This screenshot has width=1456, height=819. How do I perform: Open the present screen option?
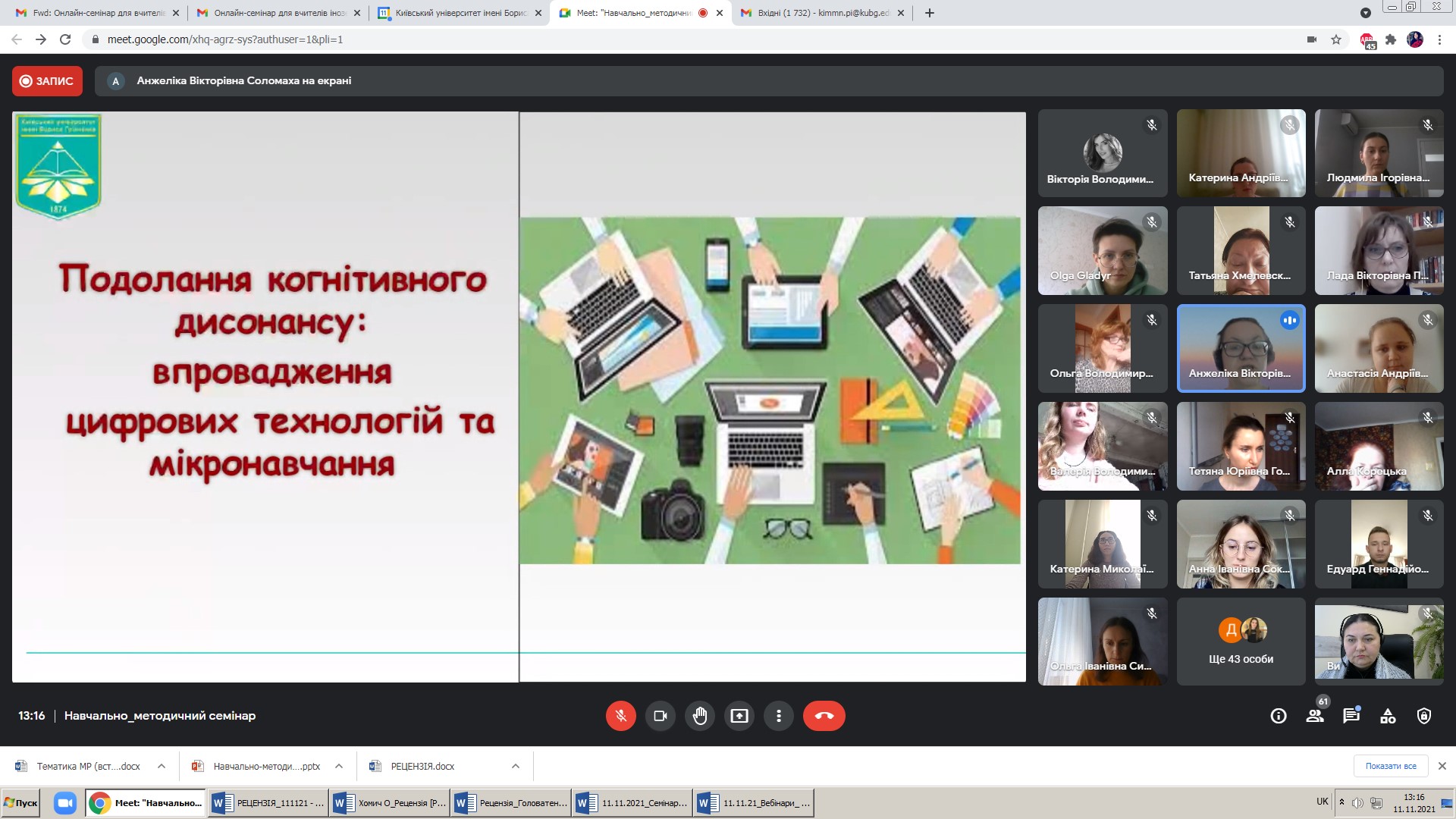(x=739, y=716)
